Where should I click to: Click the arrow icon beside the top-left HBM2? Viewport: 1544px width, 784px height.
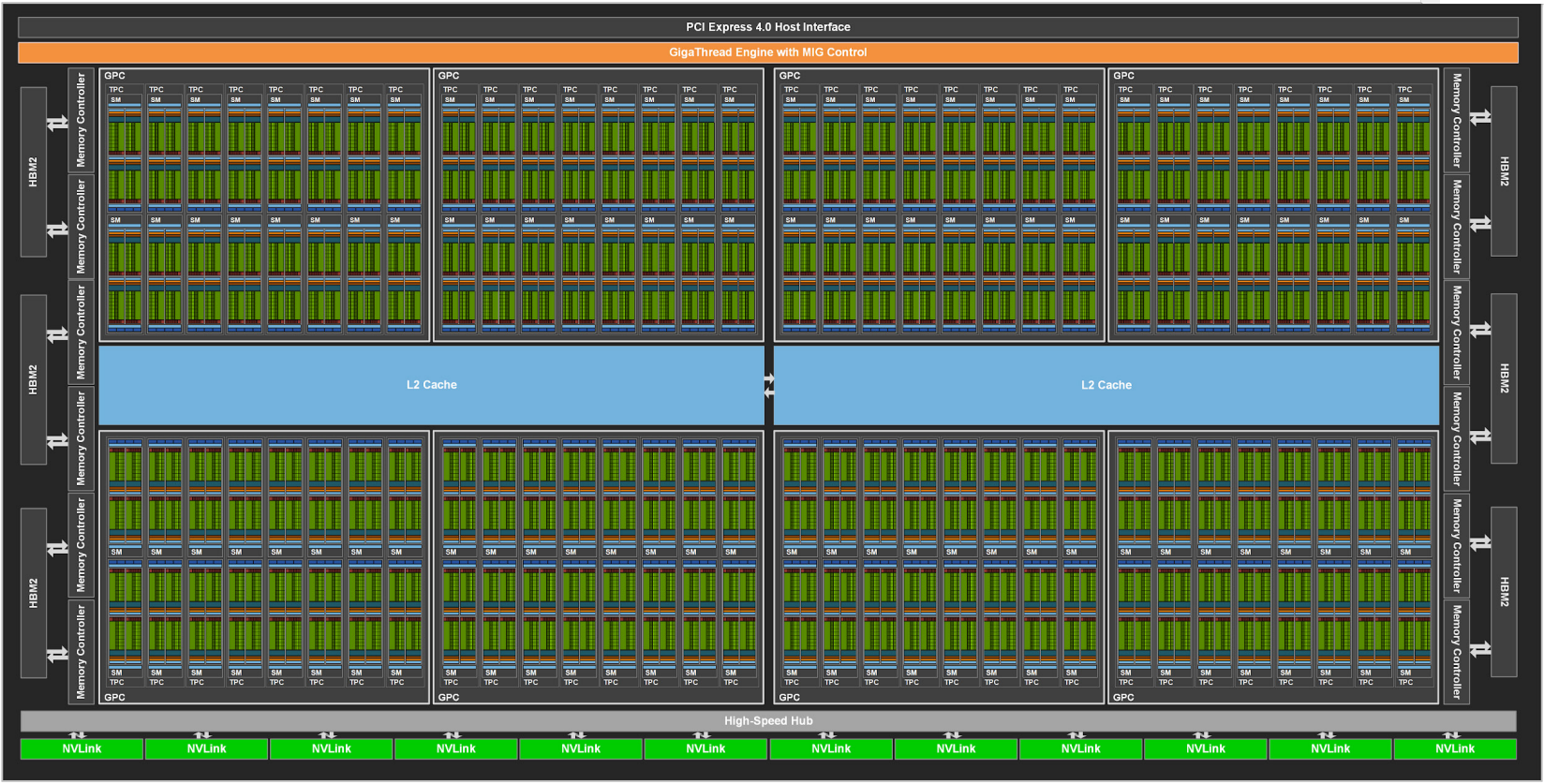click(58, 123)
